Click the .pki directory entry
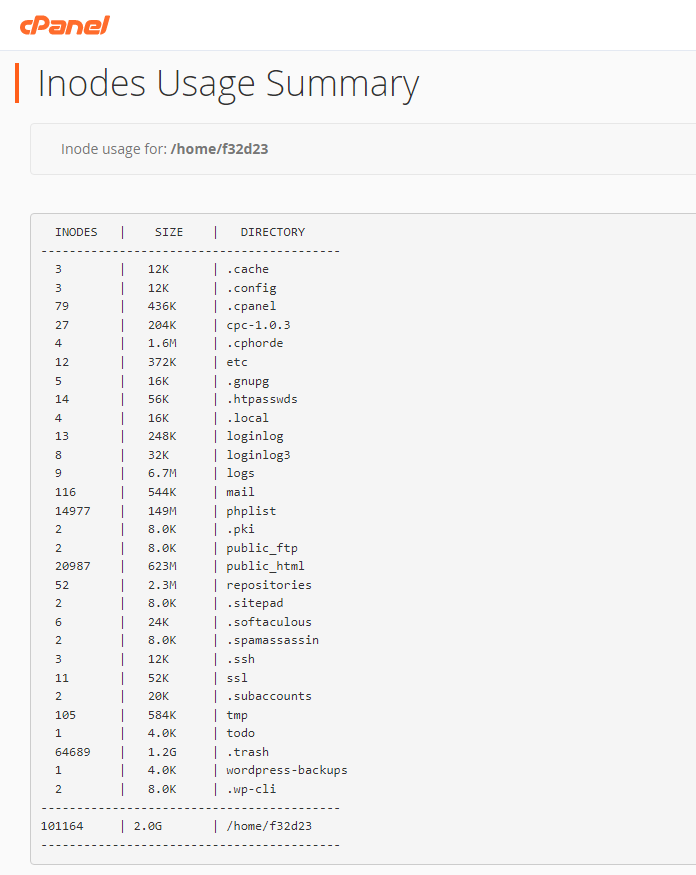 (x=241, y=529)
